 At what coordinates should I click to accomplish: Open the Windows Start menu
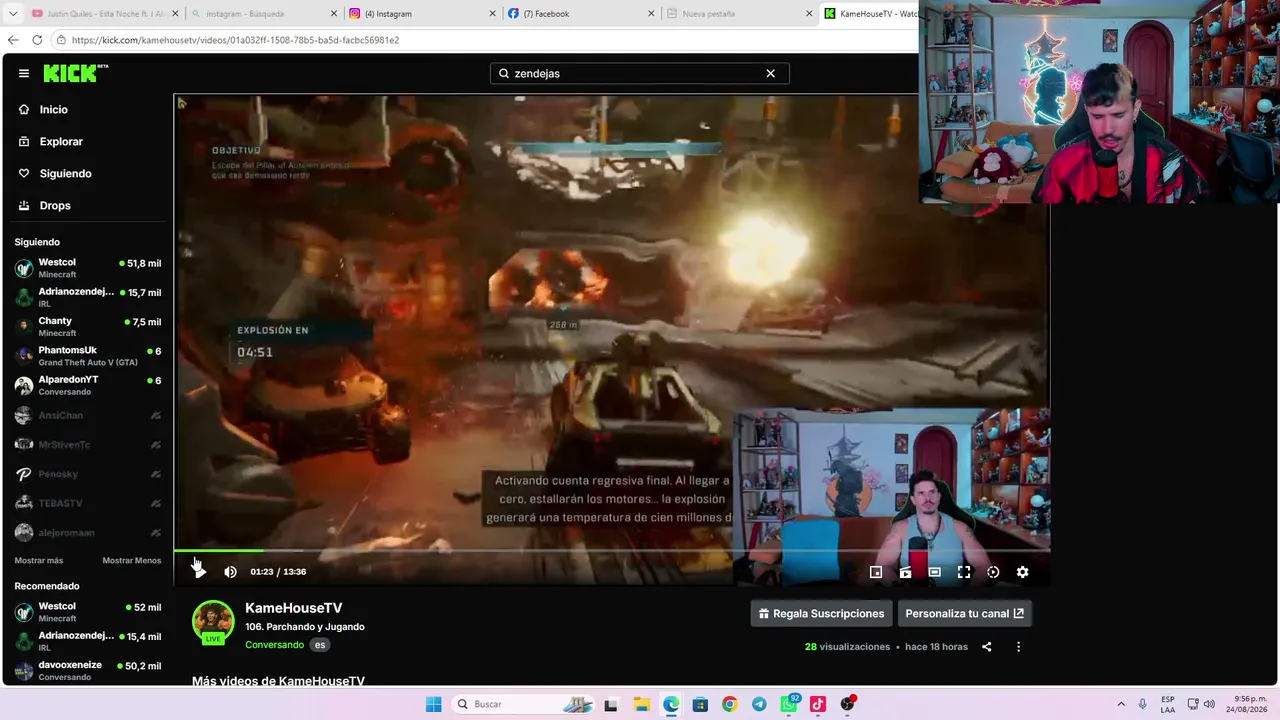[x=433, y=704]
